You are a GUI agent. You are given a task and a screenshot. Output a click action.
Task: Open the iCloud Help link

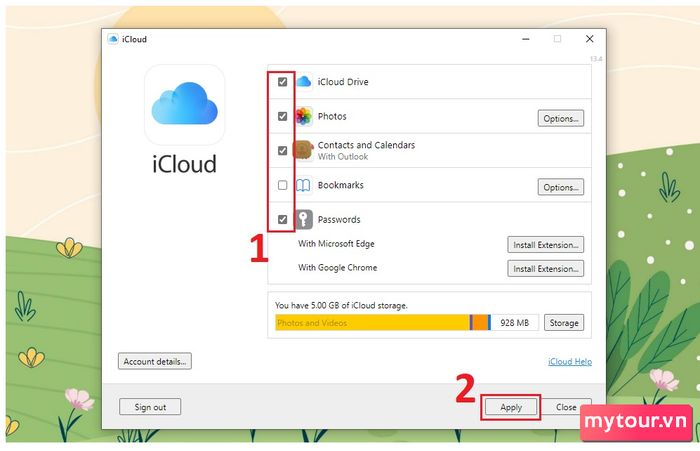point(570,362)
